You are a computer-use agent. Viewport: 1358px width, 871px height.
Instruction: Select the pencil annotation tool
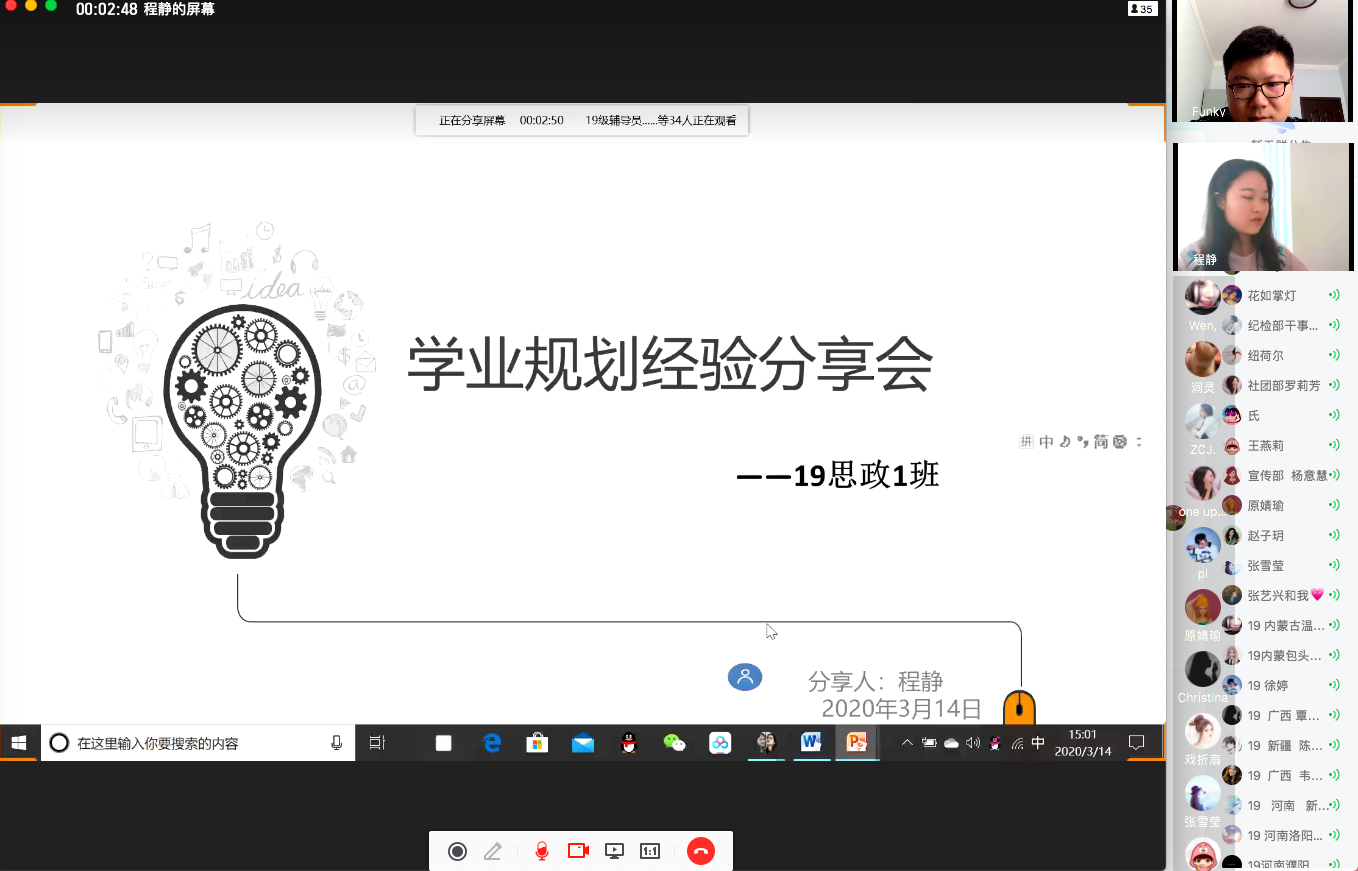492,851
